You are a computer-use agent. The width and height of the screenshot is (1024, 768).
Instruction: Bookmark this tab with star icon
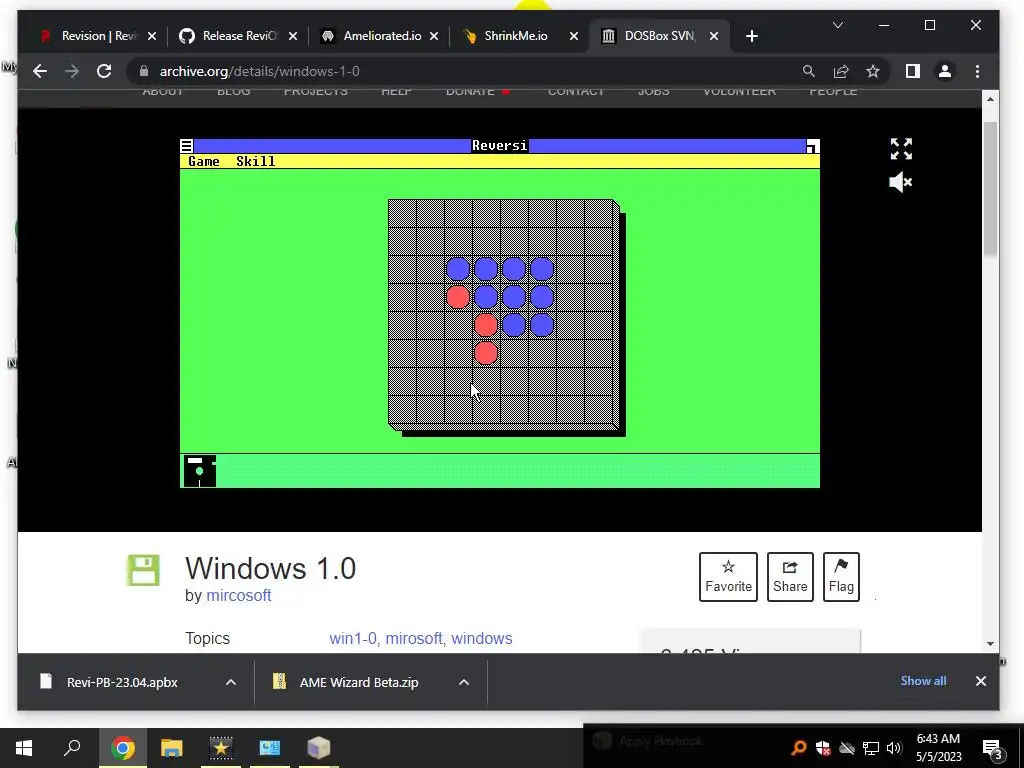[x=872, y=71]
